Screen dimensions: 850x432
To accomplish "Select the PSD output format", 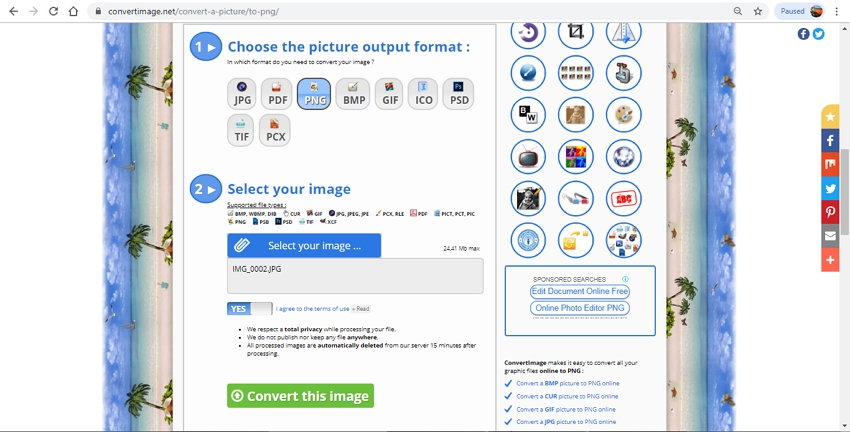I will coord(457,94).
